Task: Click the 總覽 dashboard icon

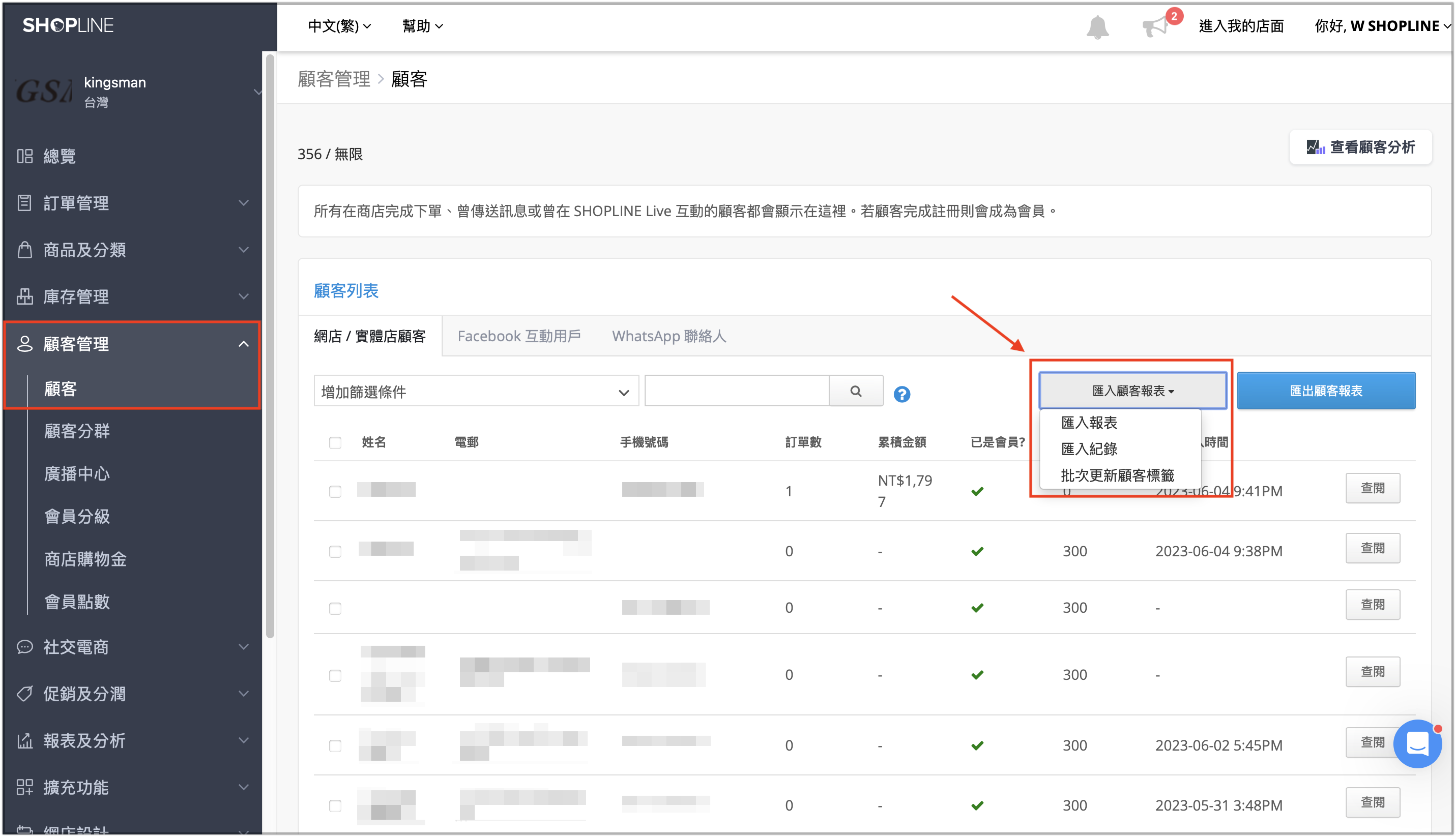Action: tap(25, 156)
